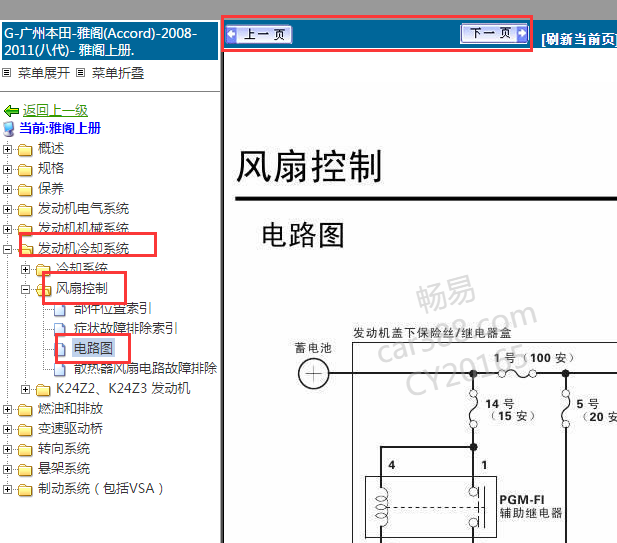
Task: Click the 症状故障排除索引 document icon
Action: click(x=60, y=329)
